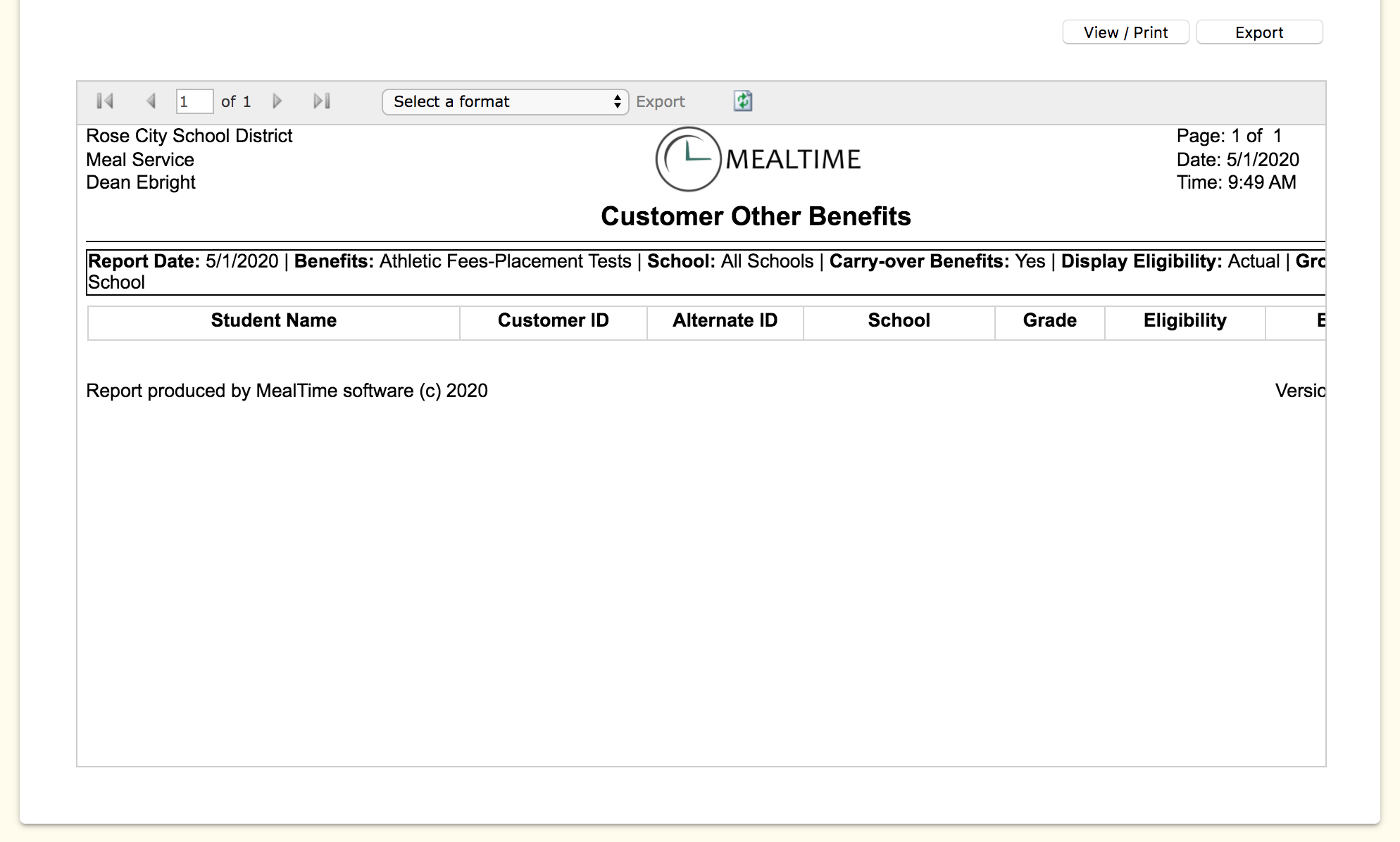Go to the next report page
This screenshot has width=1400, height=842.
pos(277,101)
